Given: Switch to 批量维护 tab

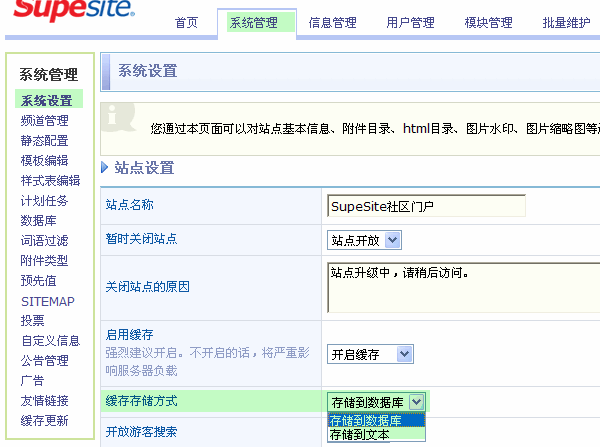Looking at the screenshot, I should pos(566,23).
